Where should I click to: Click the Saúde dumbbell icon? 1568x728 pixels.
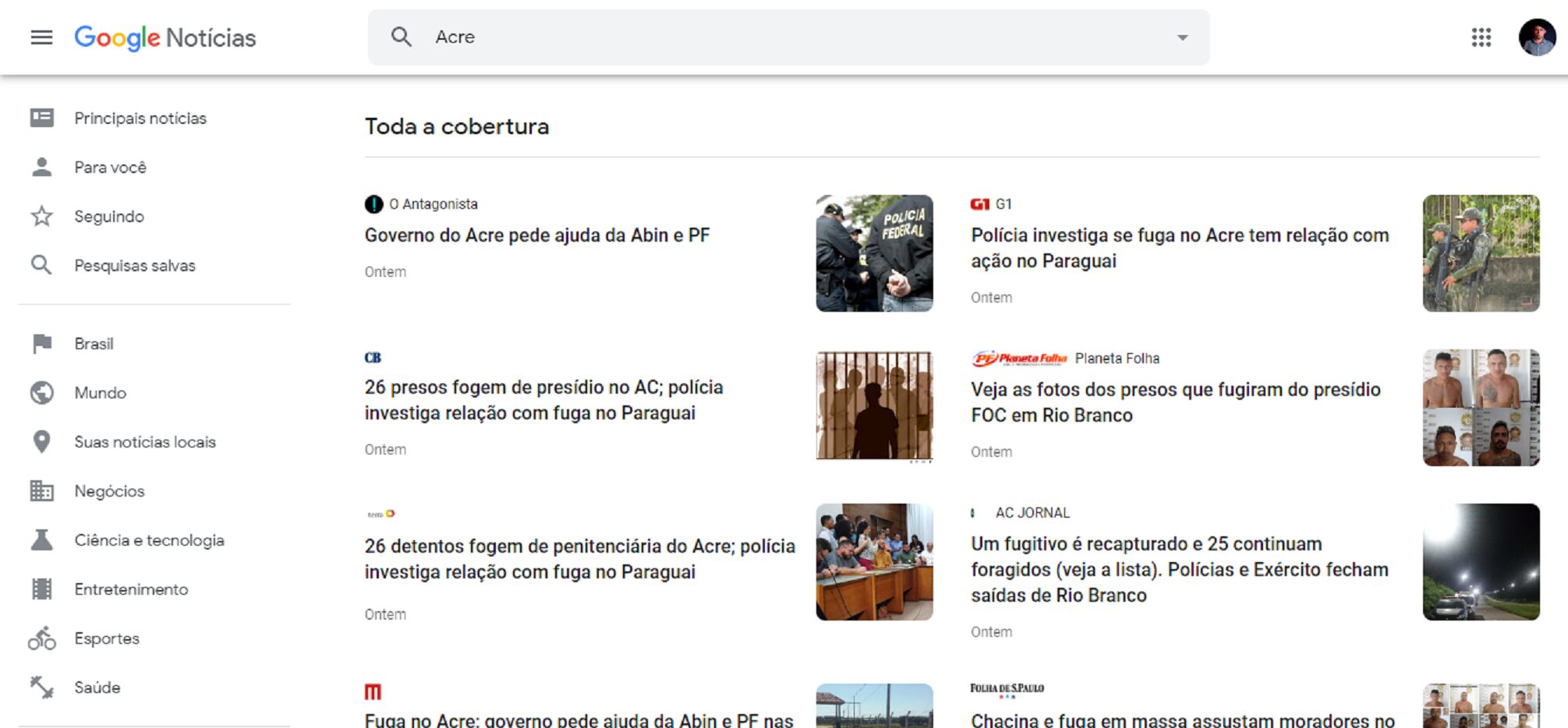pos(42,687)
